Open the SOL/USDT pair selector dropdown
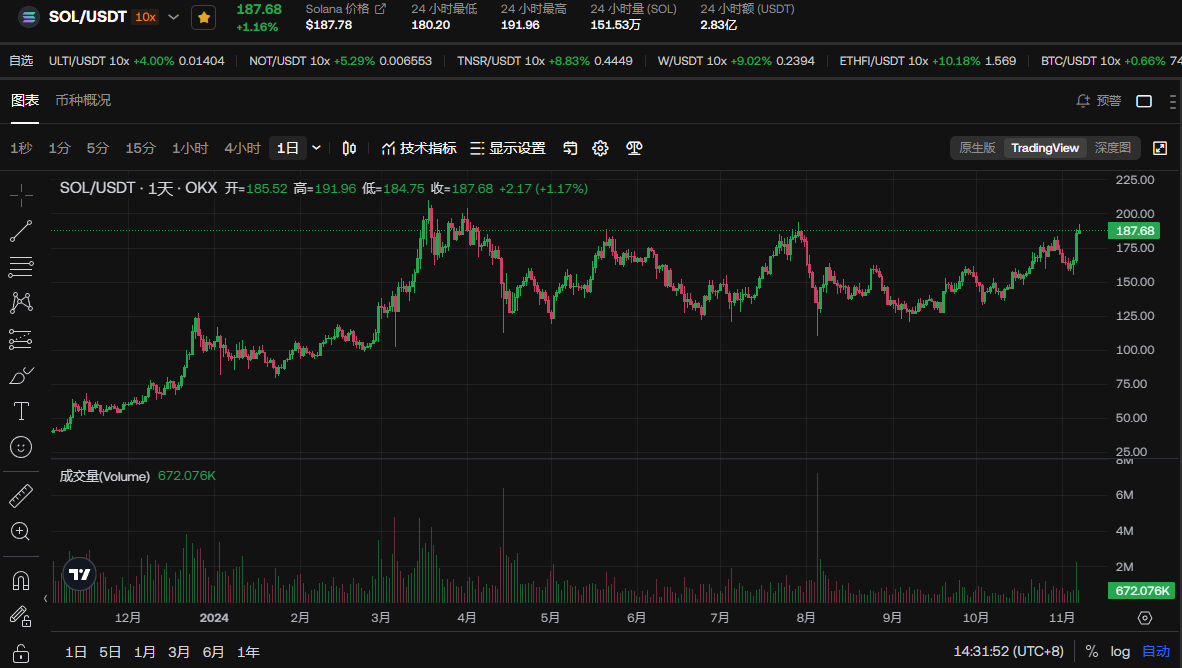The height and width of the screenshot is (668, 1182). 174,17
